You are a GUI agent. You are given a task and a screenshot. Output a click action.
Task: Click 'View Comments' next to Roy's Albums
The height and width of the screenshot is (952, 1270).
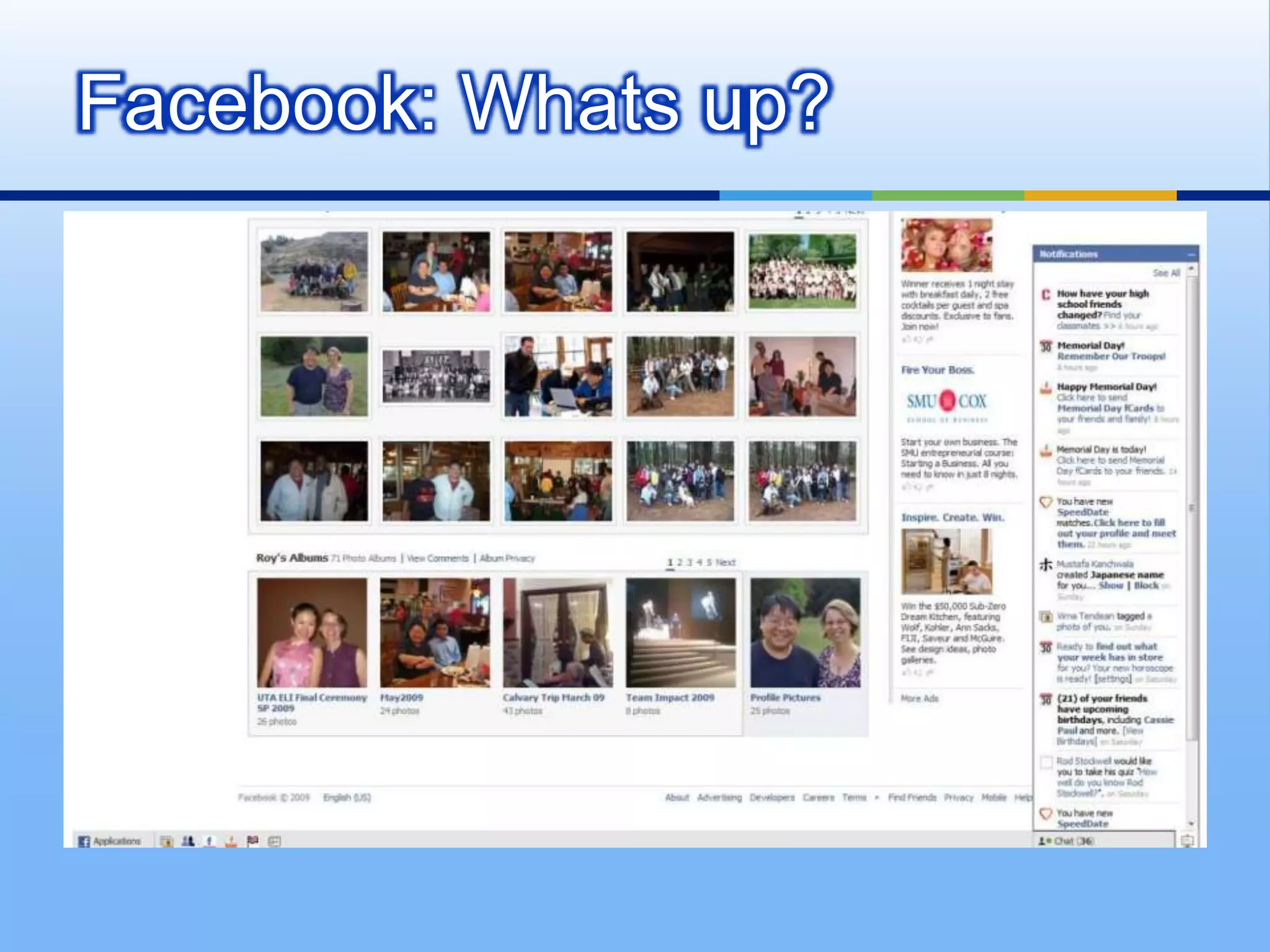pos(438,558)
